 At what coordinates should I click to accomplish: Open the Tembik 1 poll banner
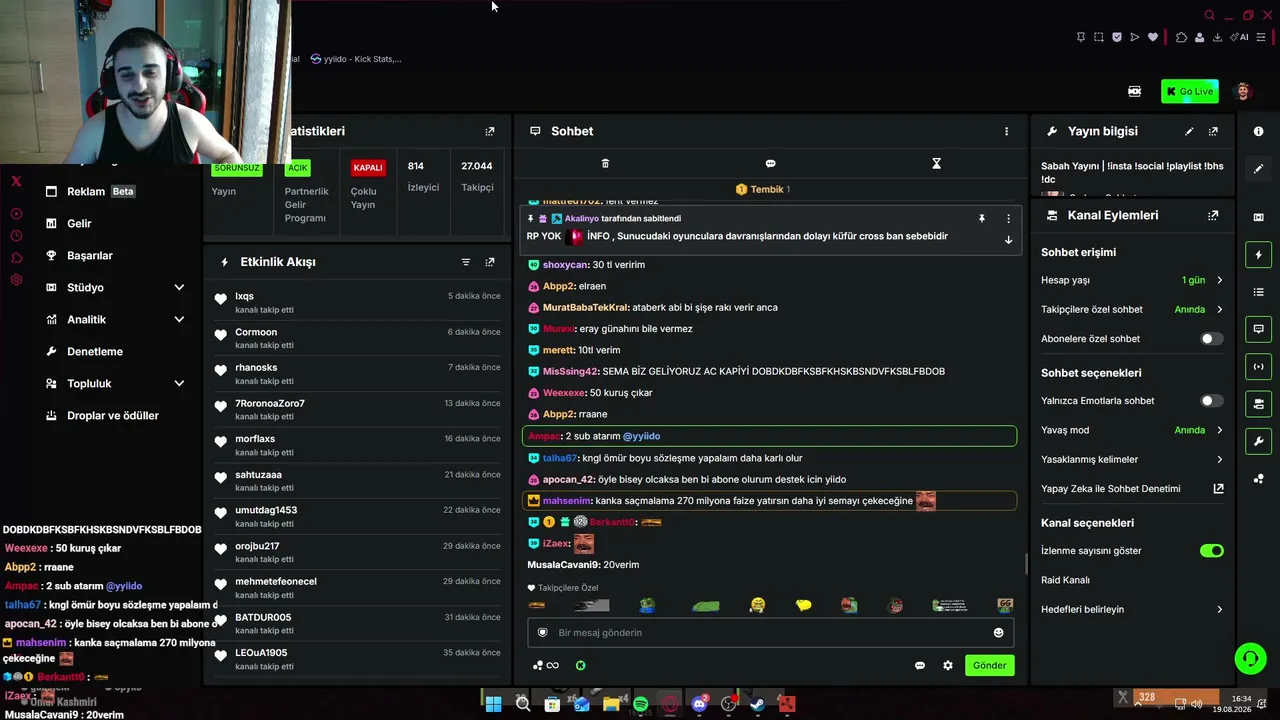tap(763, 189)
